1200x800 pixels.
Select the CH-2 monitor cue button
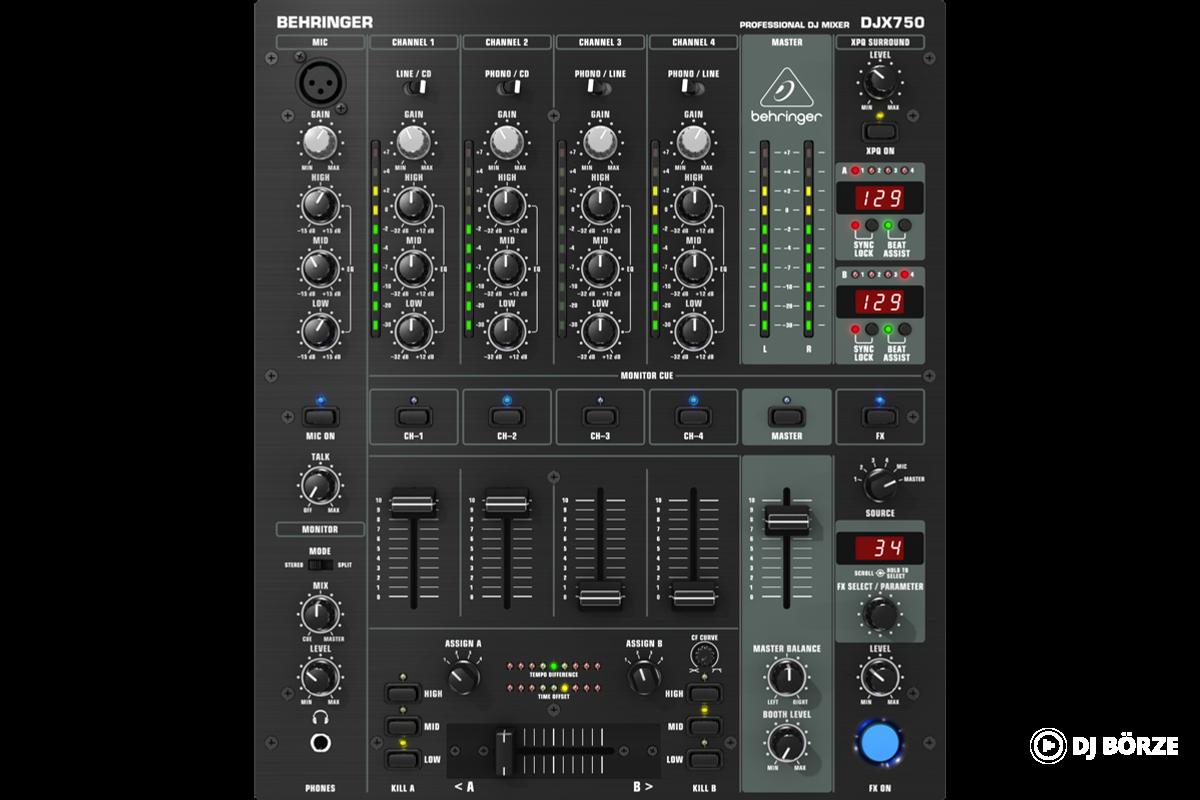pyautogui.click(x=507, y=416)
